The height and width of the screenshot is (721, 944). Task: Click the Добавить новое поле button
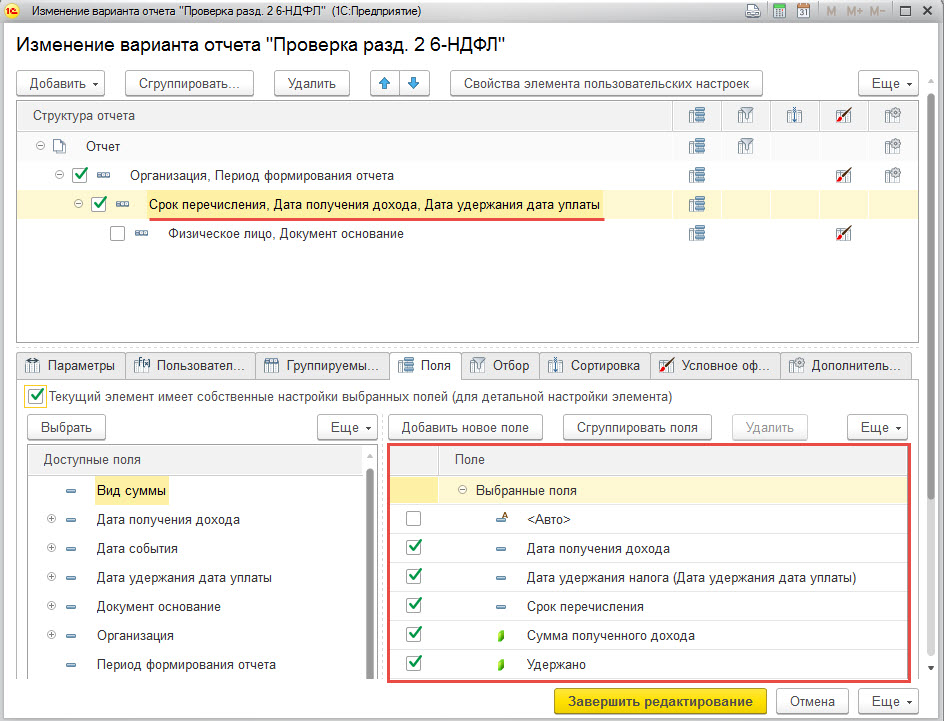click(x=465, y=428)
